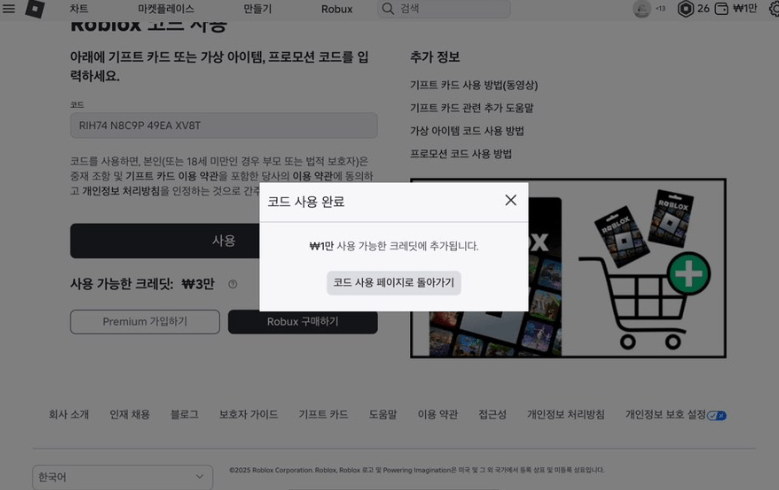Open the 차트 menu item
The height and width of the screenshot is (490, 779).
pyautogui.click(x=78, y=8)
